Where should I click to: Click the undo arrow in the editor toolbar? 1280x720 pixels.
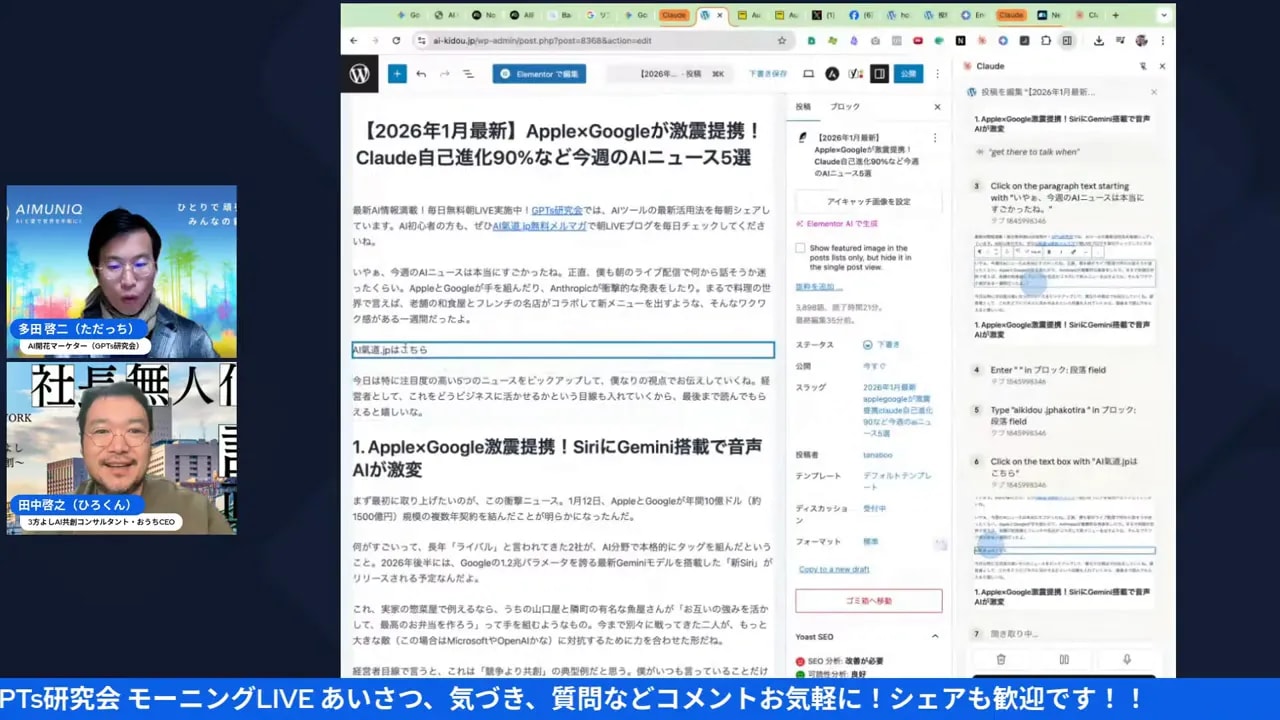[421, 73]
